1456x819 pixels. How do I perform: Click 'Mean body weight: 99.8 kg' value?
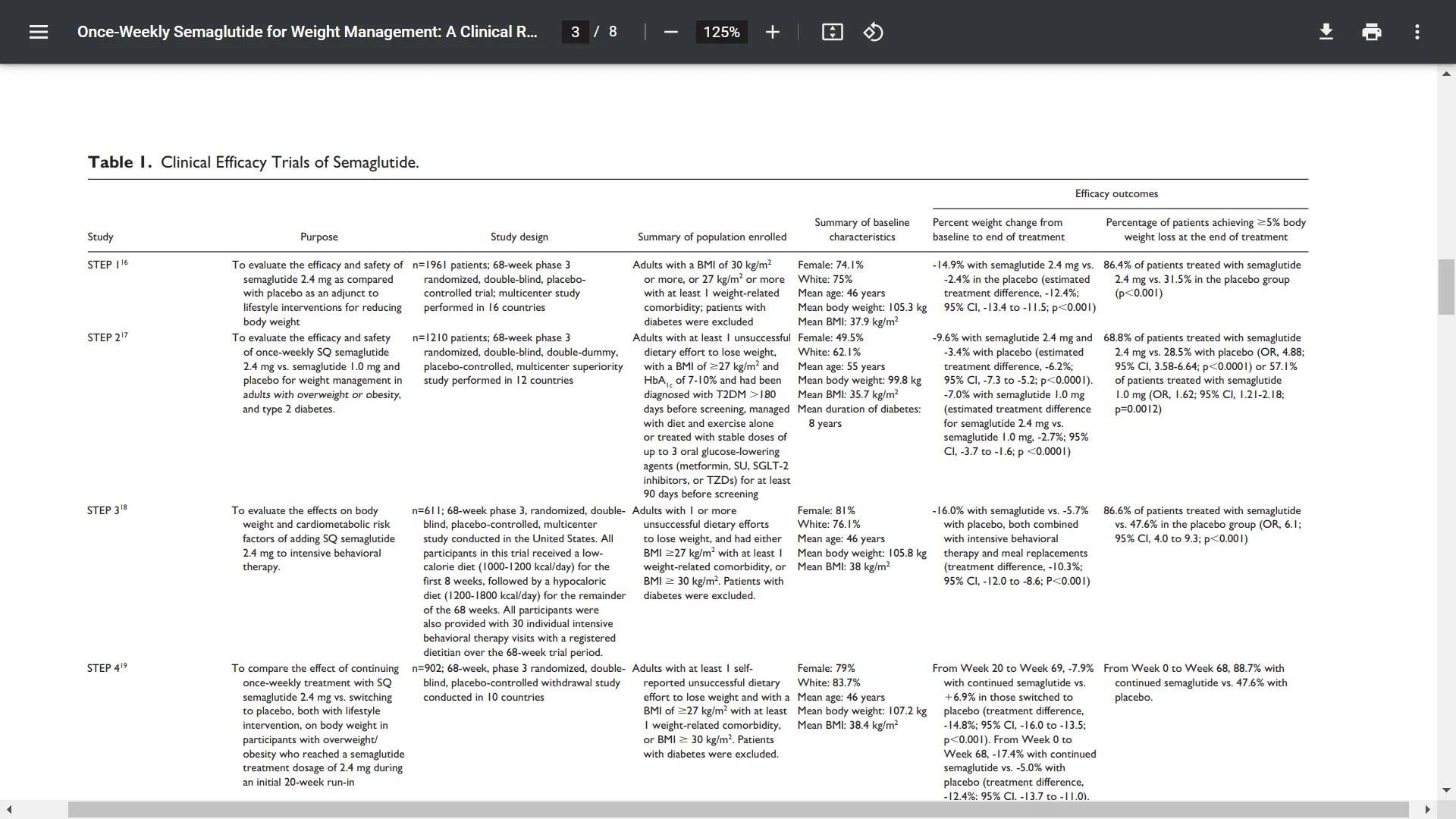[x=859, y=380]
